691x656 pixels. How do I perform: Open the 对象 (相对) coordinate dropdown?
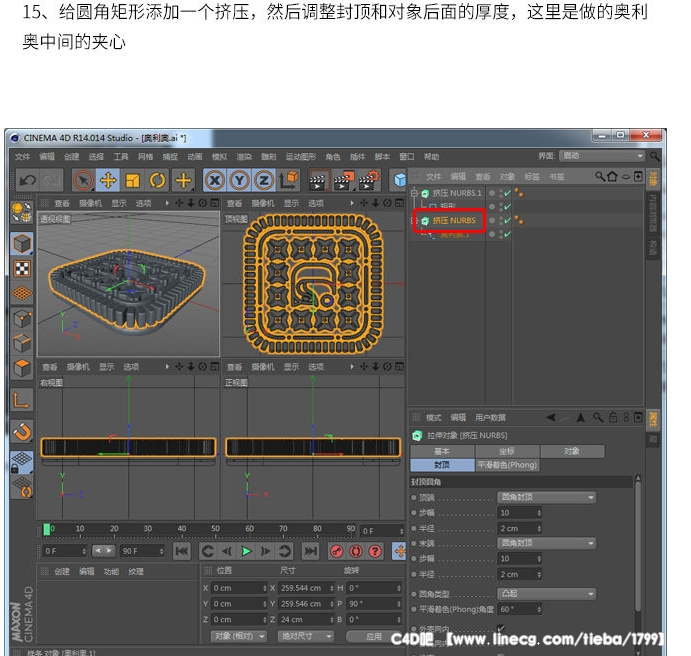238,636
